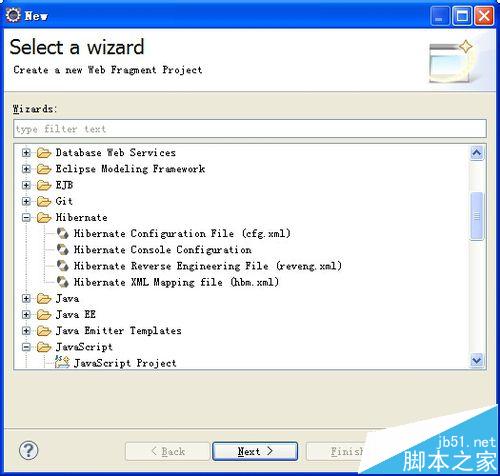Select the Eclipse Modeling Framework label
Screen dimensions: 500x476
click(130, 169)
